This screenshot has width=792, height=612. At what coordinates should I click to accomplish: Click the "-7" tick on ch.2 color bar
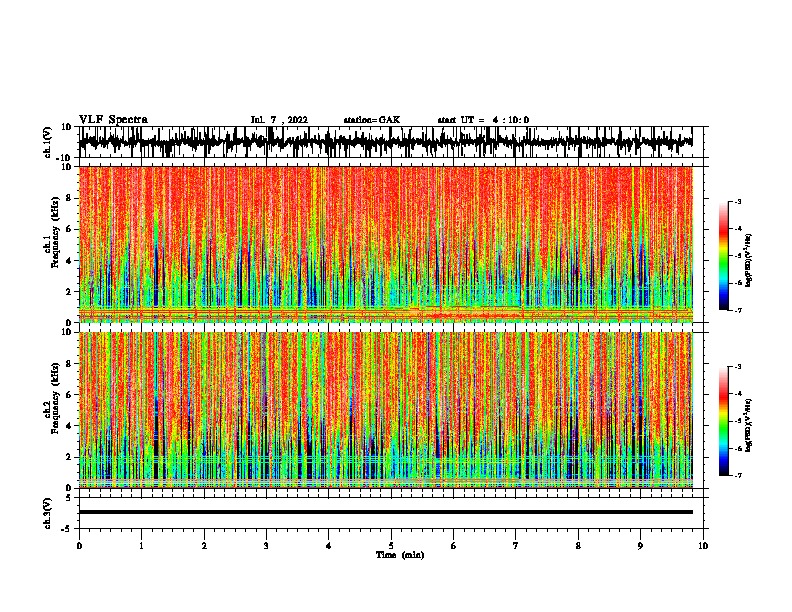click(x=737, y=475)
